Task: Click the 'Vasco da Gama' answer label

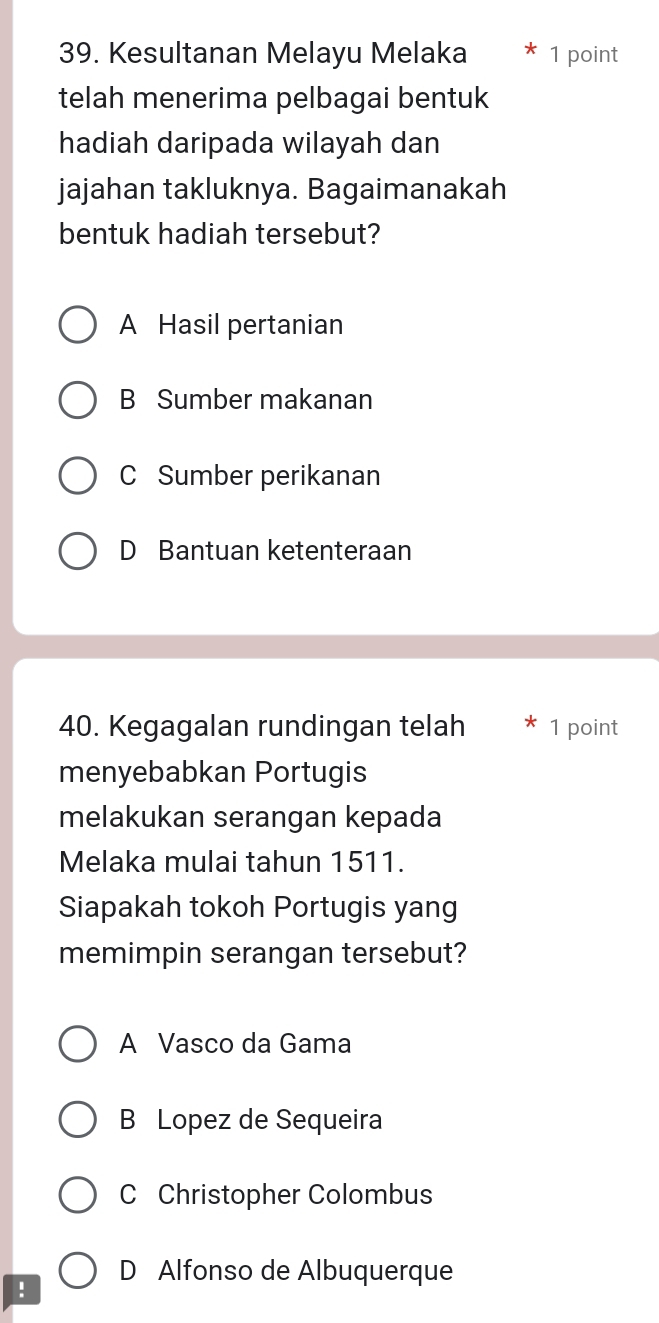Action: [255, 1044]
